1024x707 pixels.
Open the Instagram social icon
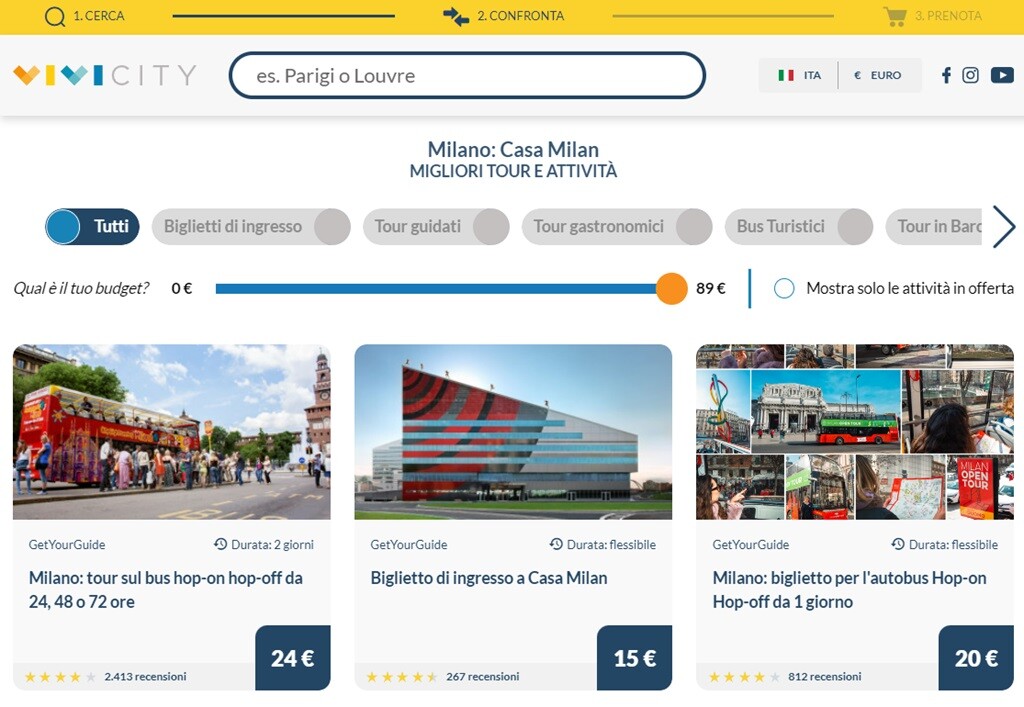pyautogui.click(x=970, y=75)
